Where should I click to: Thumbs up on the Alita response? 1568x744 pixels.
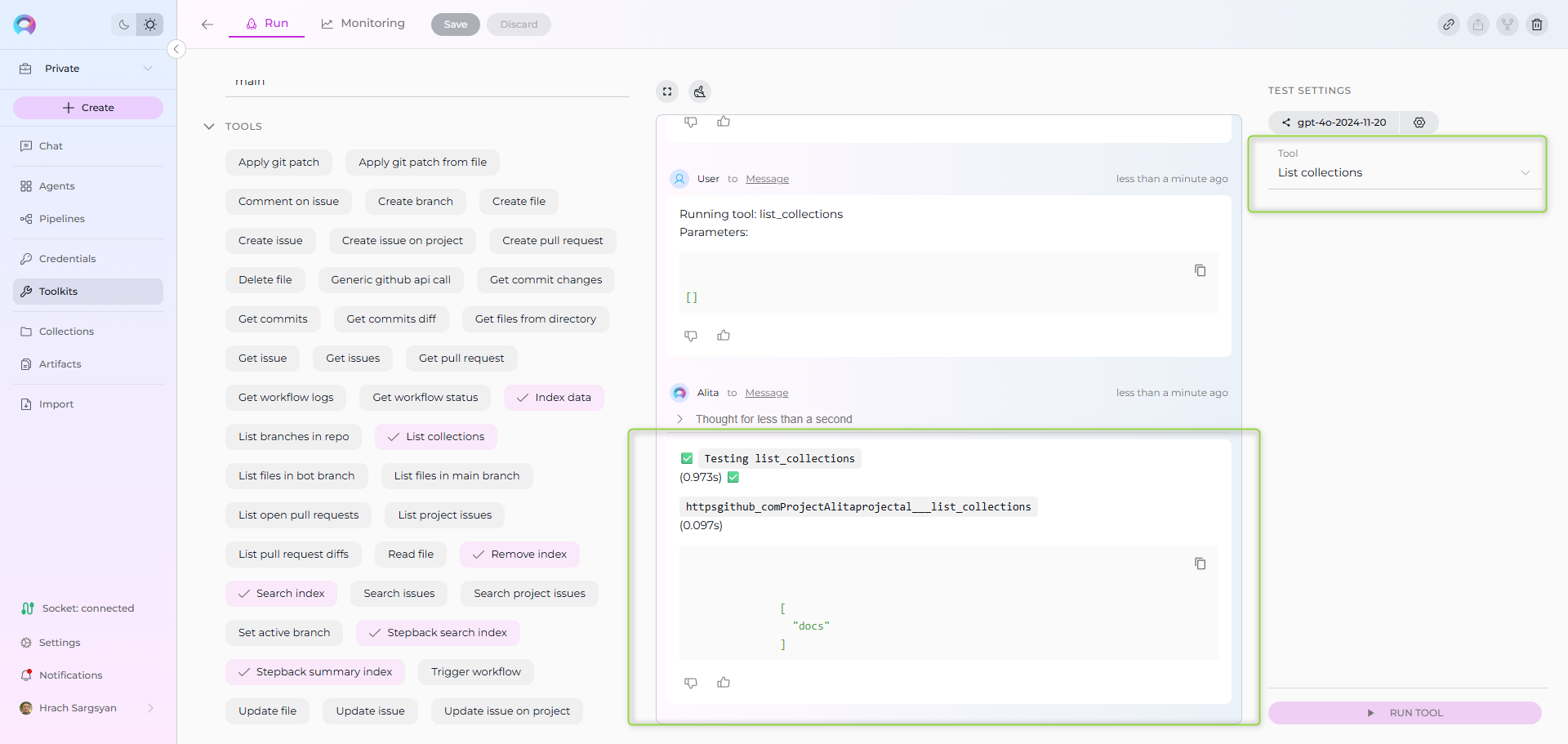724,683
